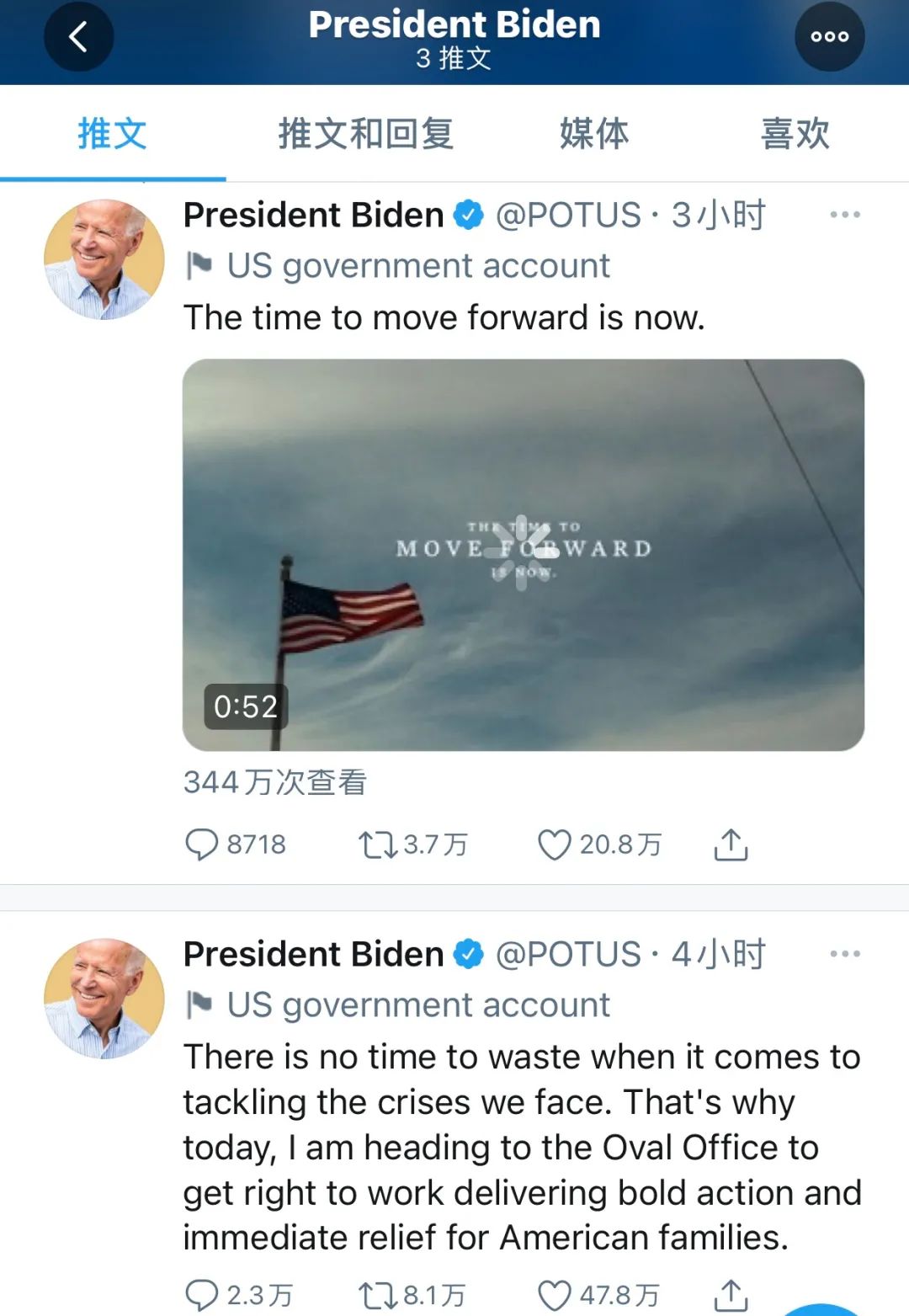Tap the back arrow button

pyautogui.click(x=78, y=37)
